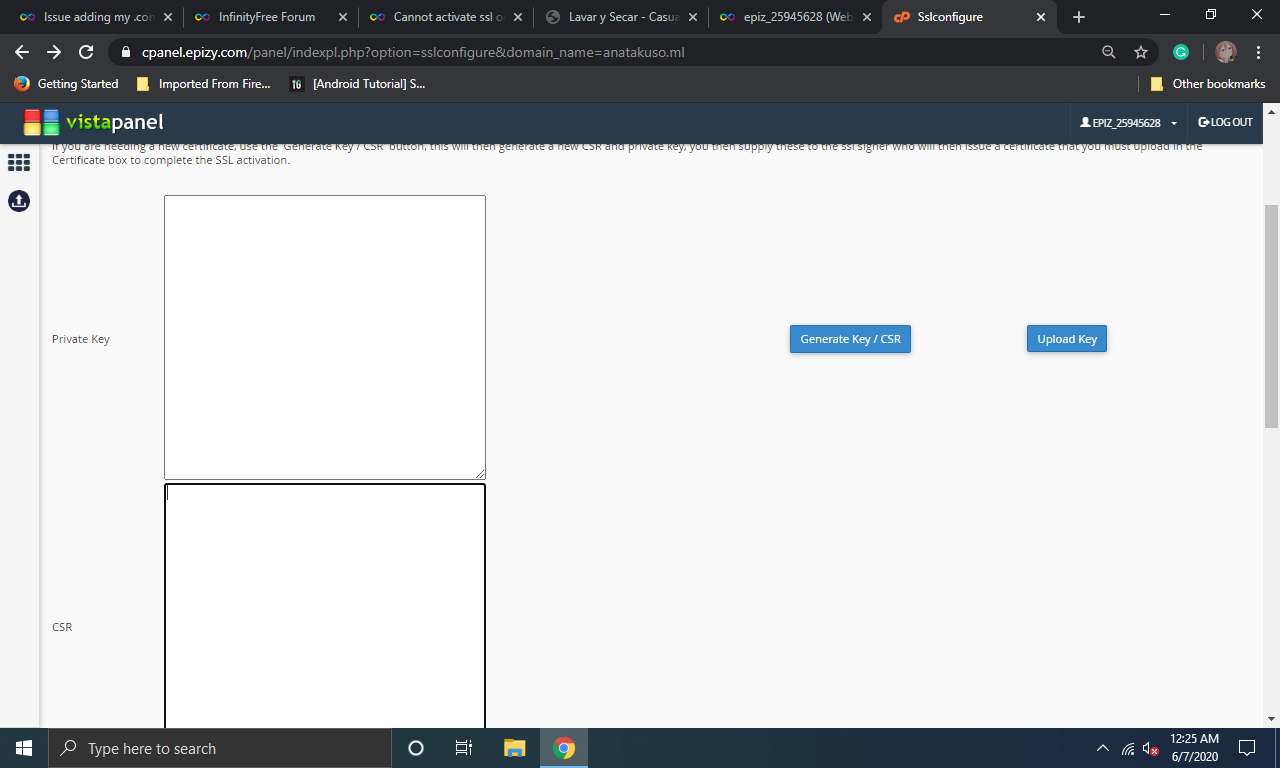Viewport: 1280px width, 768px height.
Task: Click the Upload Key button
Action: [x=1066, y=339]
